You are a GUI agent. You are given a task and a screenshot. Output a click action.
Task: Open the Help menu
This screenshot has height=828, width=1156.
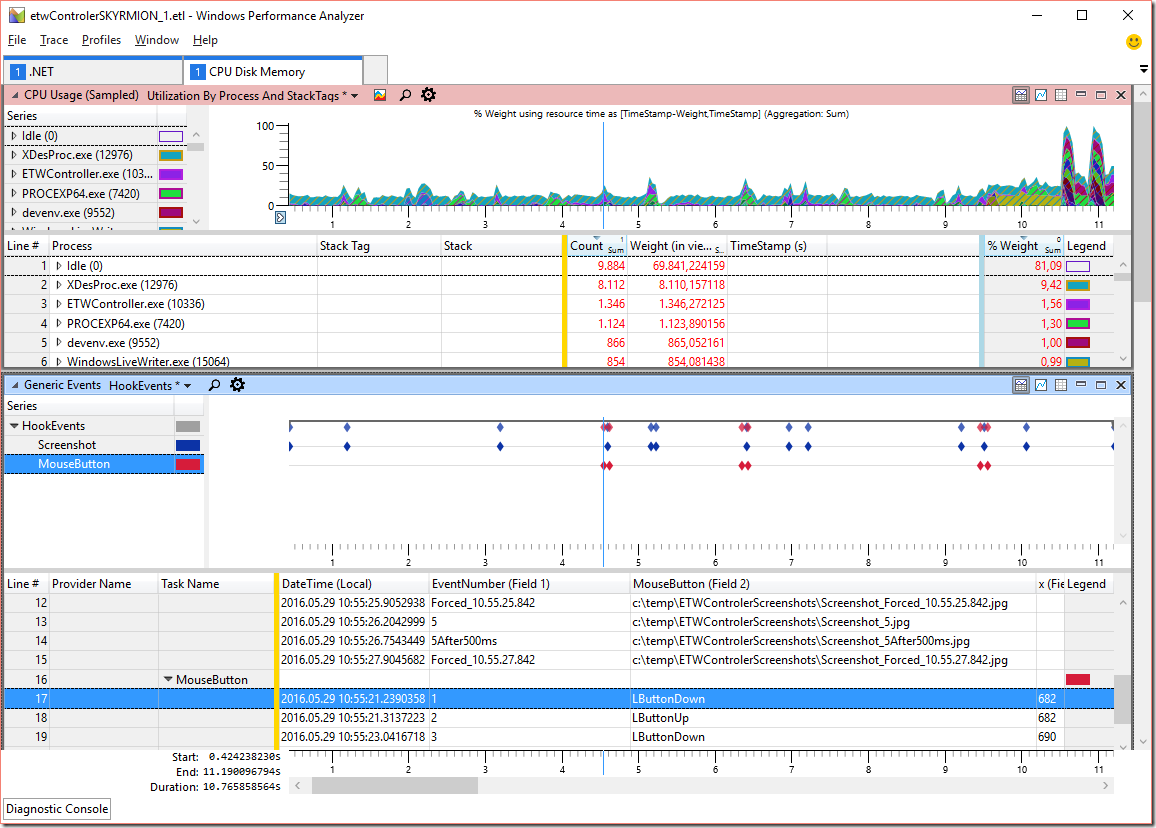point(205,40)
